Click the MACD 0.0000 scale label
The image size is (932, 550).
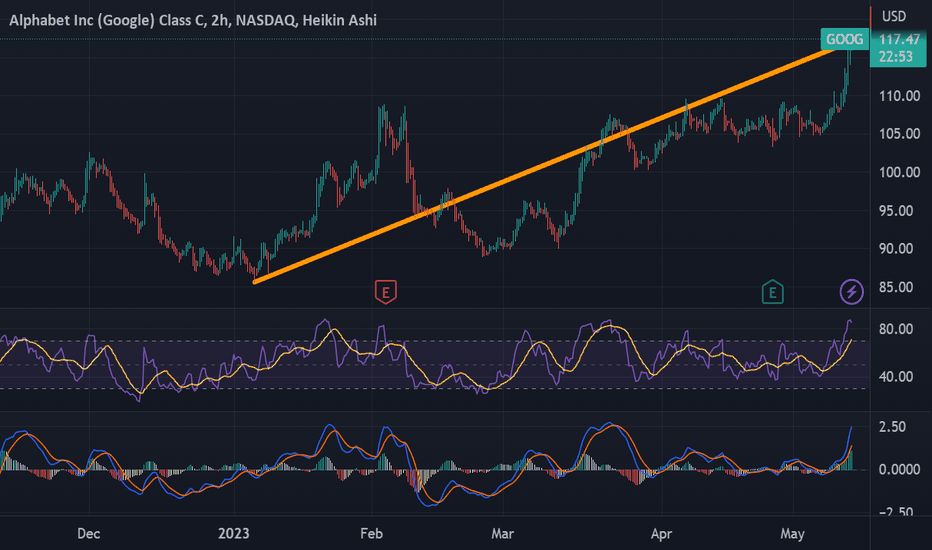click(x=899, y=470)
